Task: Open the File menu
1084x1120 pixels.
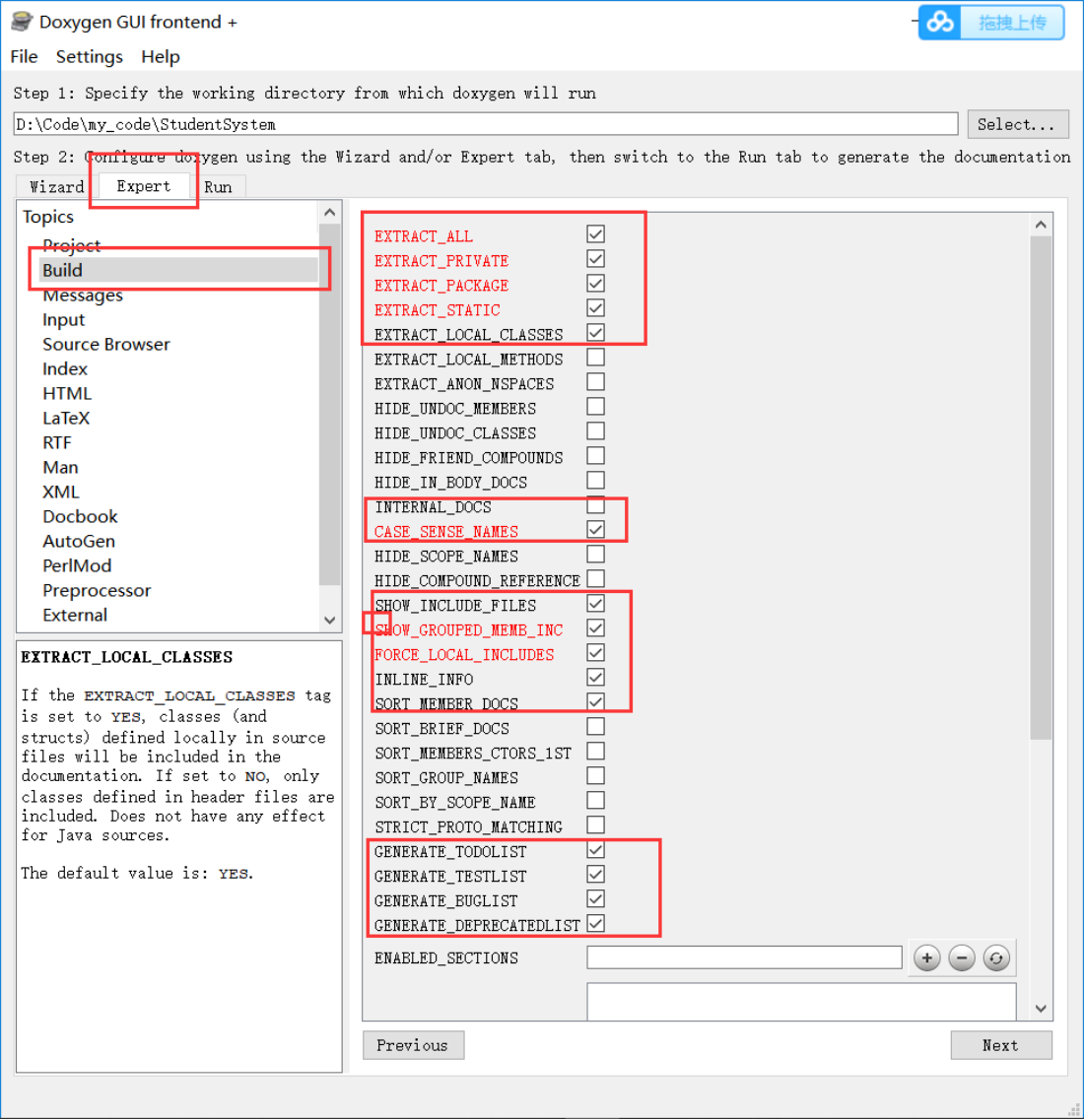Action: point(24,56)
